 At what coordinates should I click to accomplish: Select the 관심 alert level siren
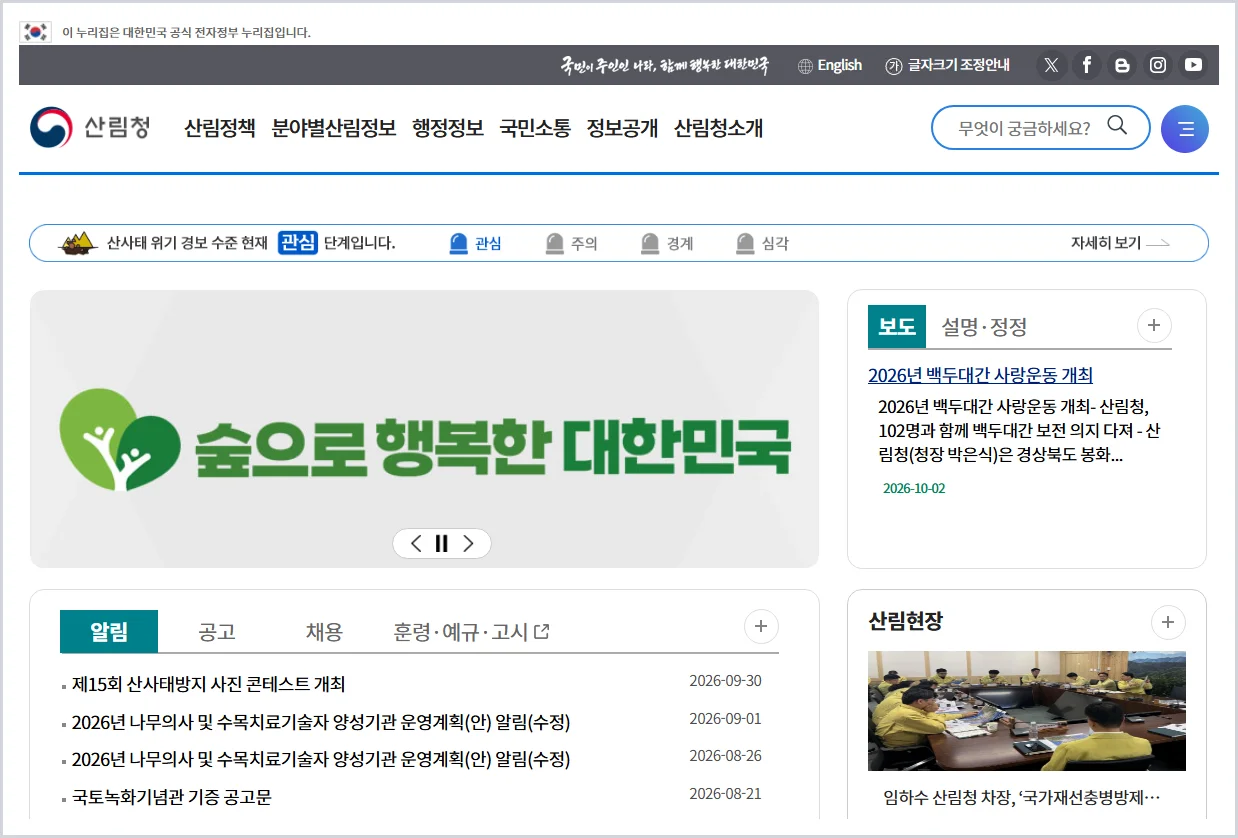click(x=459, y=243)
